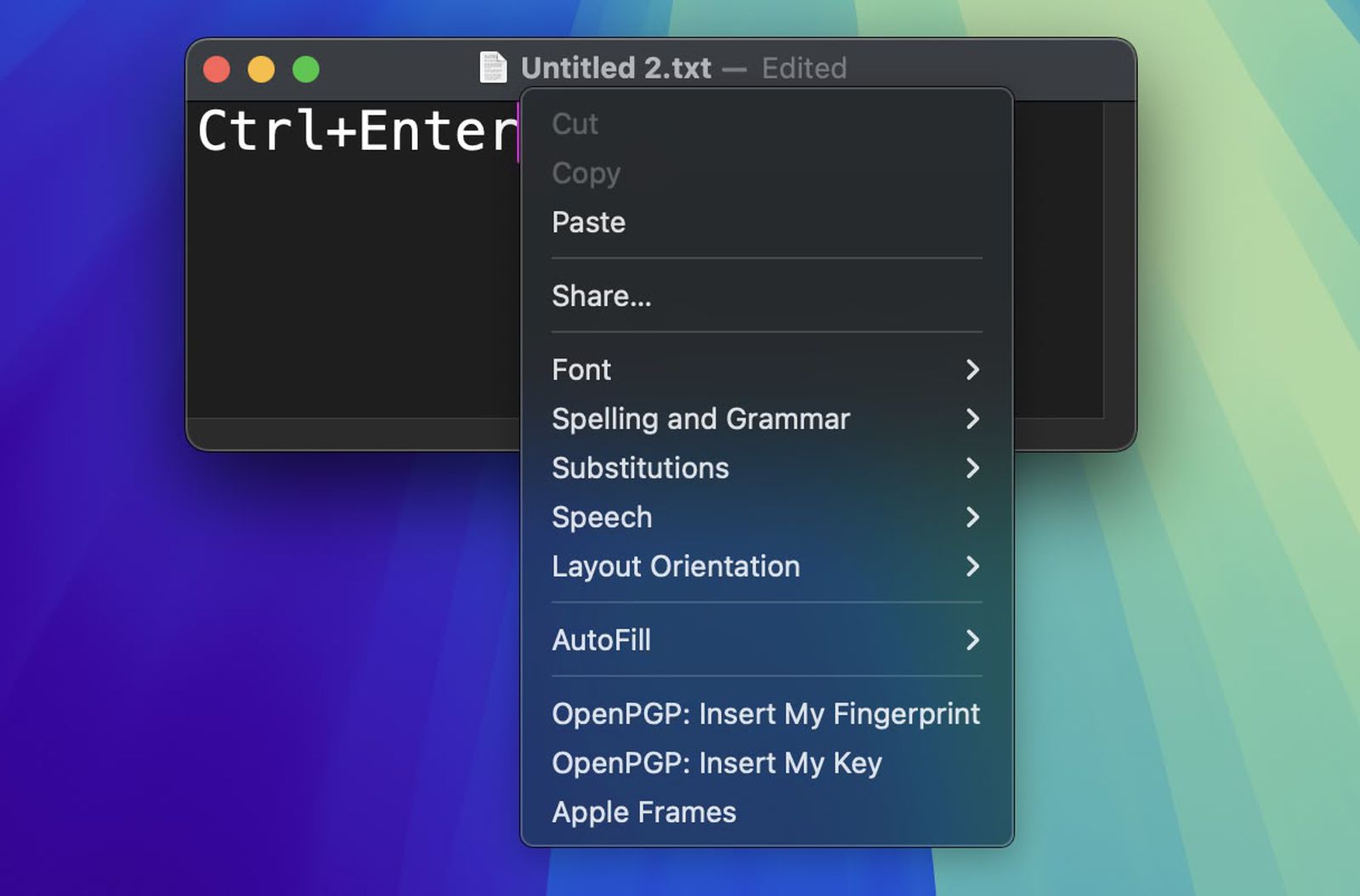
Task: Click chevron beside Spelling and Grammar
Action: (x=973, y=419)
